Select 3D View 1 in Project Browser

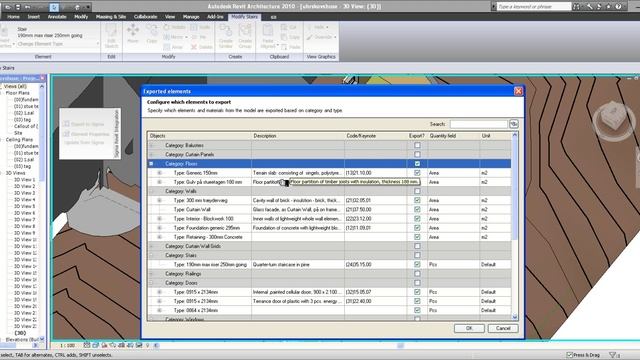pos(24,180)
